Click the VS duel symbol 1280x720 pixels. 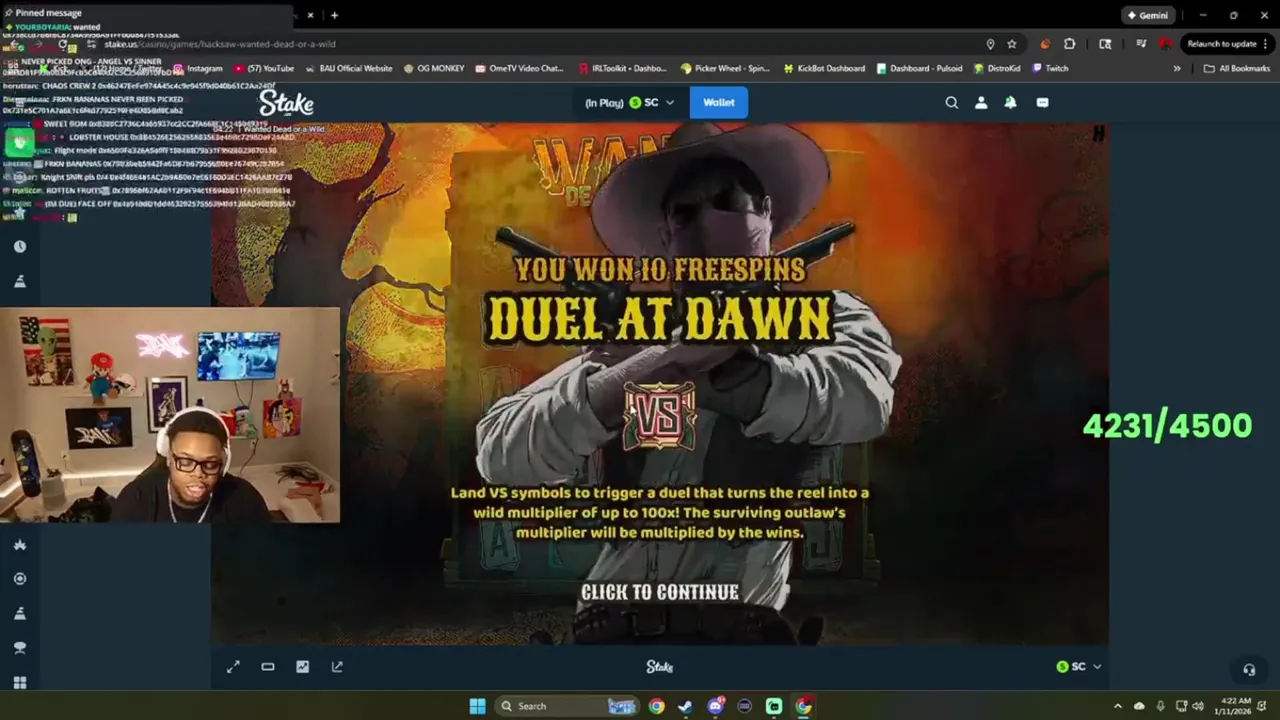point(659,415)
